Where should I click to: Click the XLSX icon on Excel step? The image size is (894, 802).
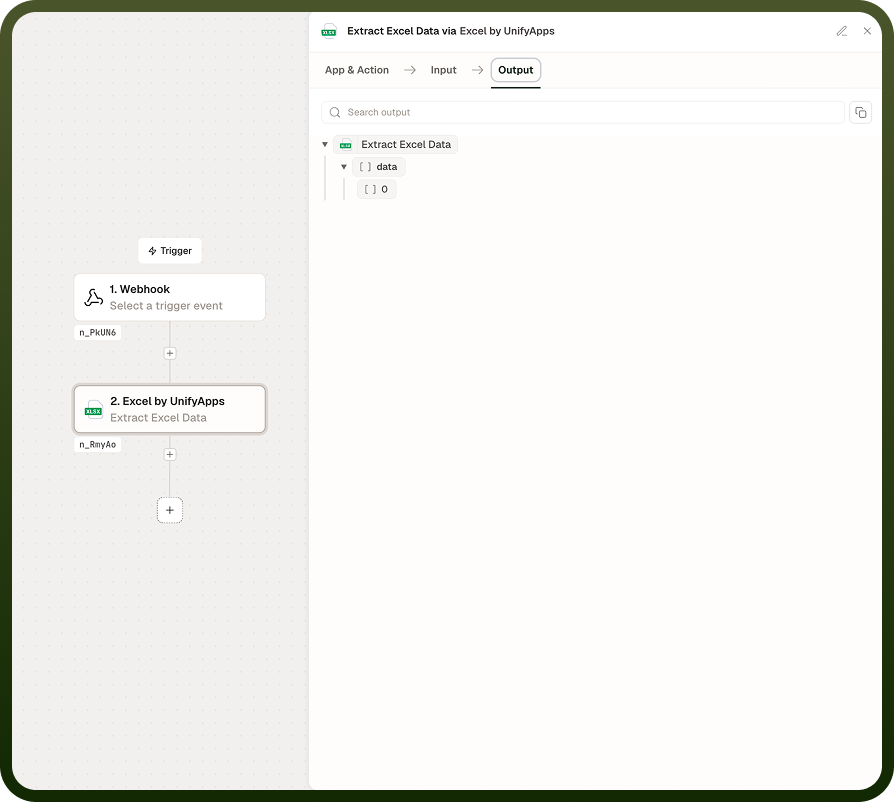pos(94,410)
